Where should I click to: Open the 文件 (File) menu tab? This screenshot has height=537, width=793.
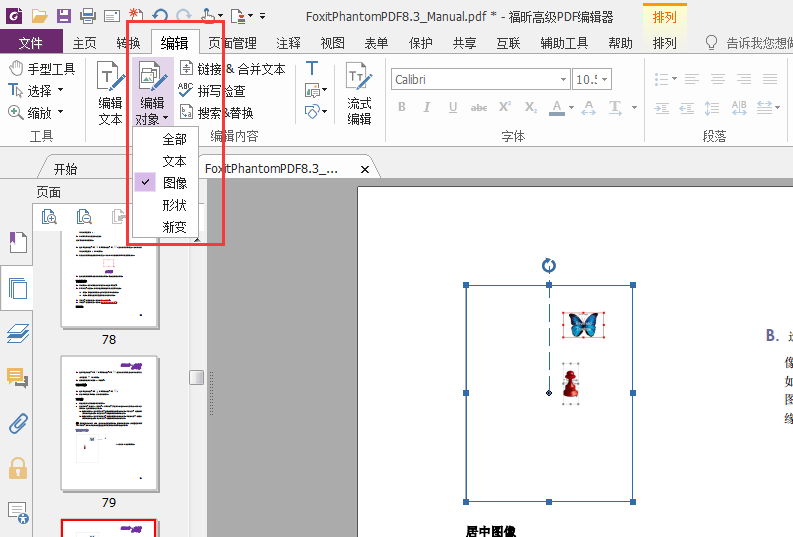(x=31, y=42)
